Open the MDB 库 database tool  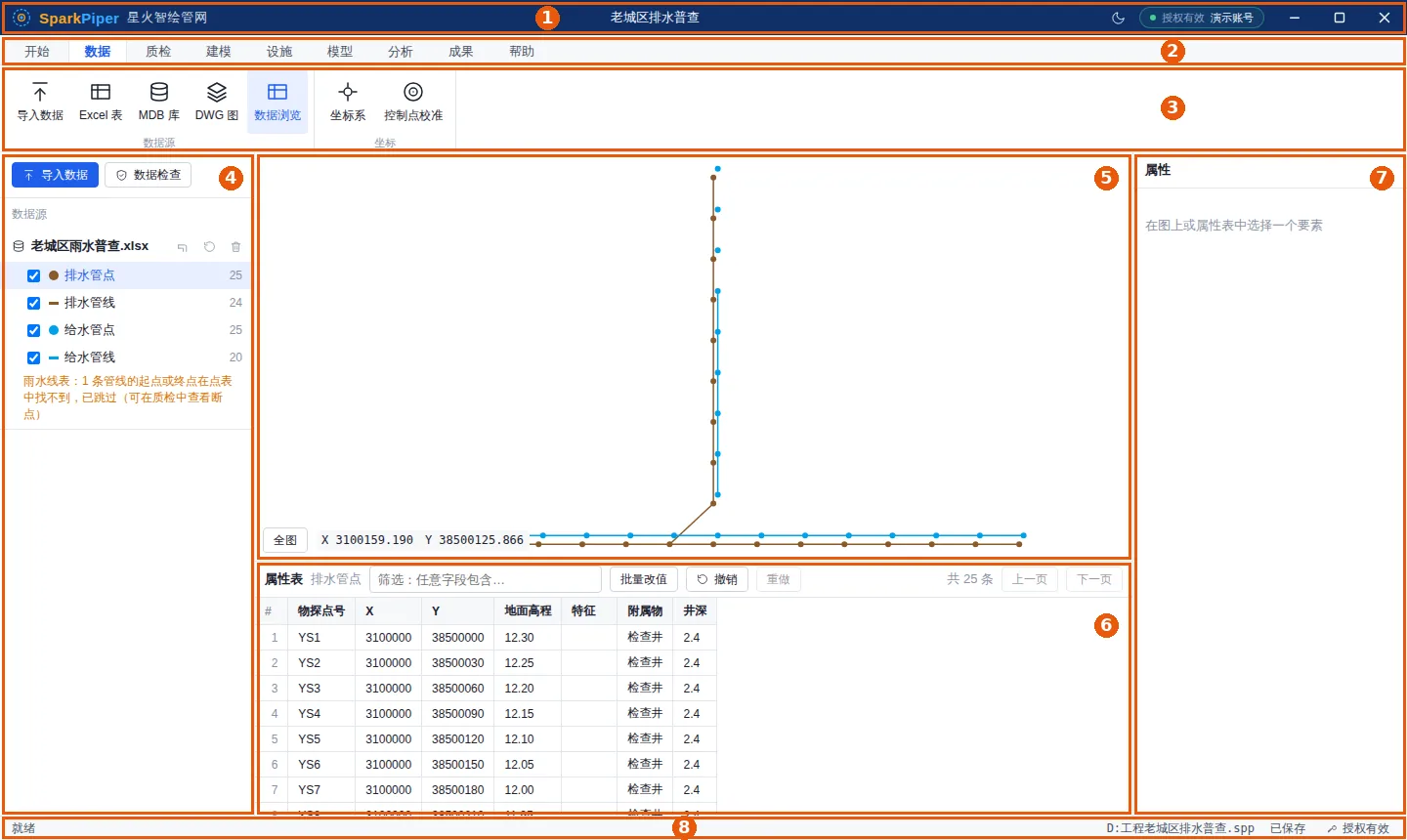[x=159, y=102]
